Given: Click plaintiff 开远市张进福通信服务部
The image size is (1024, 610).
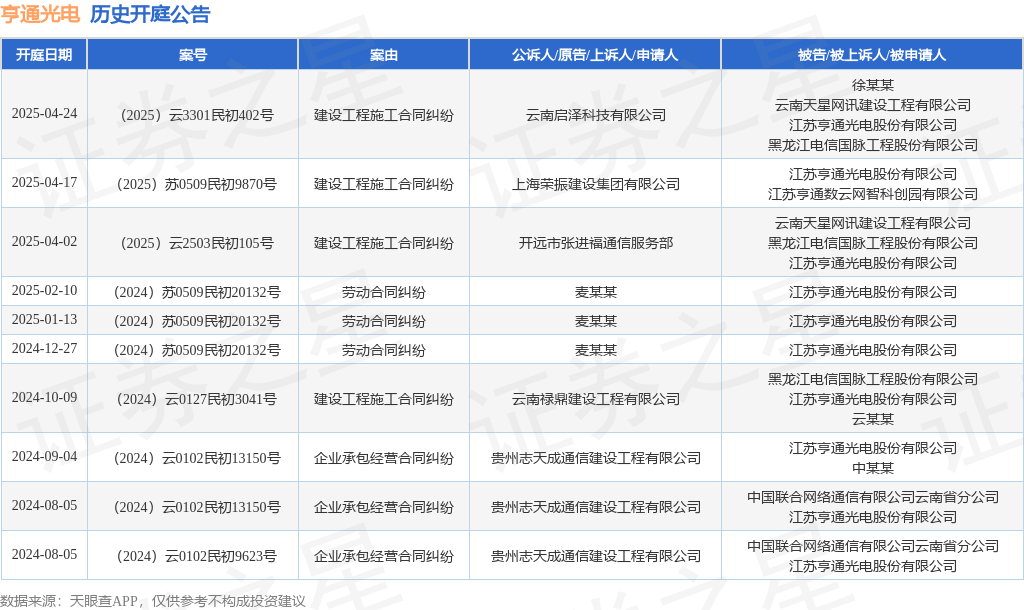Looking at the screenshot, I should click(596, 243).
